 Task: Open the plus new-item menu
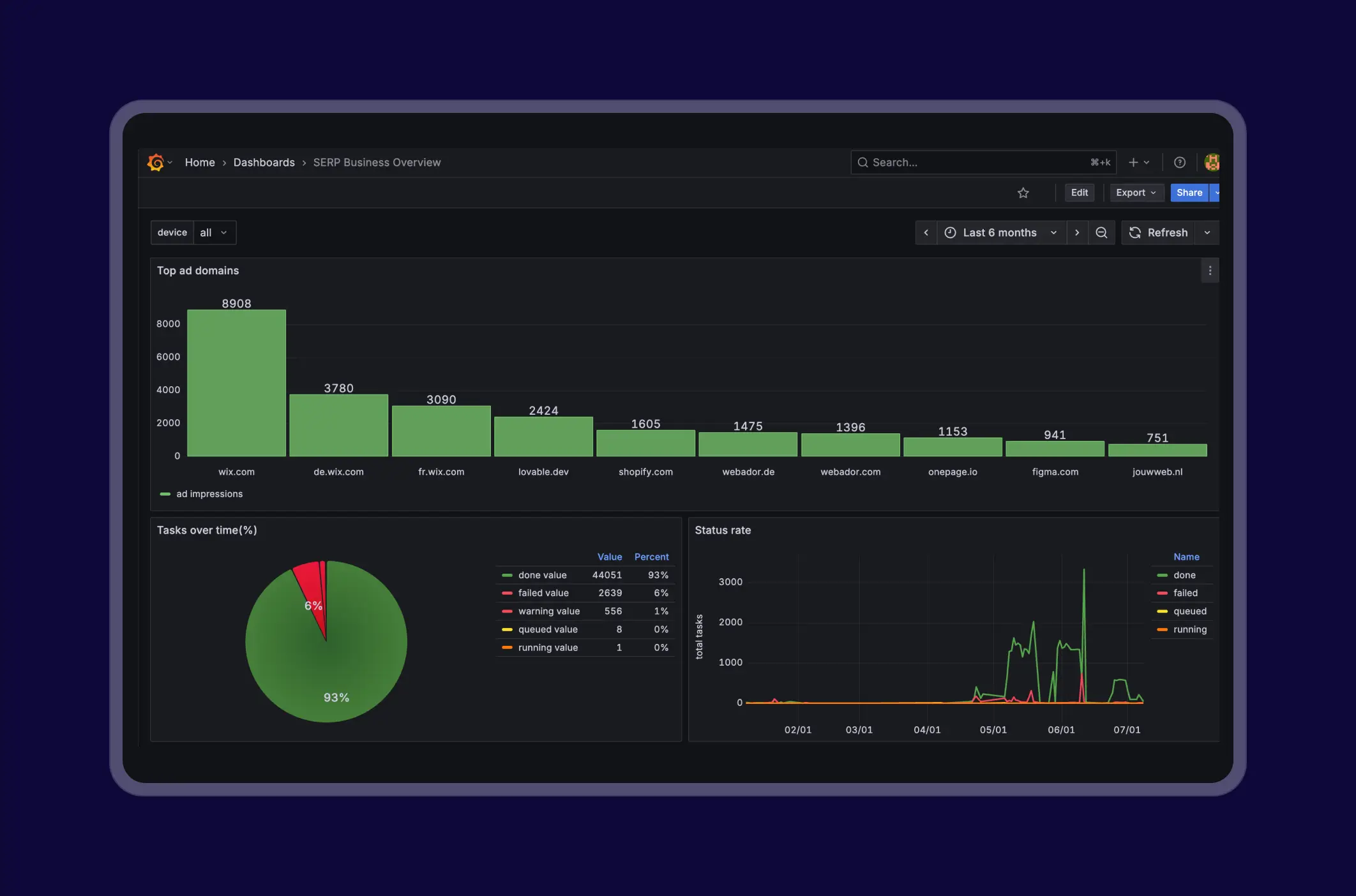pos(1139,162)
